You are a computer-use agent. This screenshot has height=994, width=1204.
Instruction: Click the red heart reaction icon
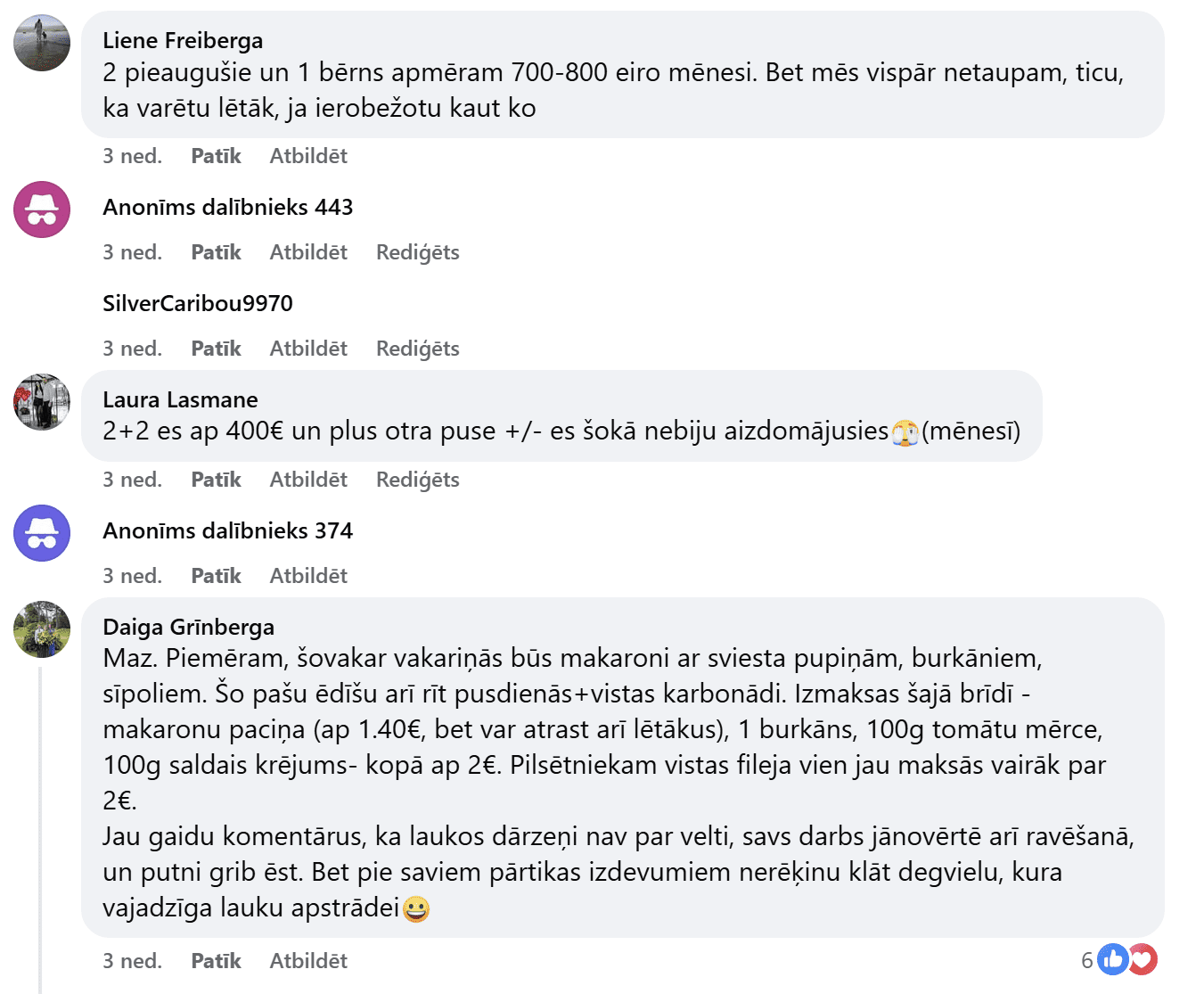coord(1143,960)
